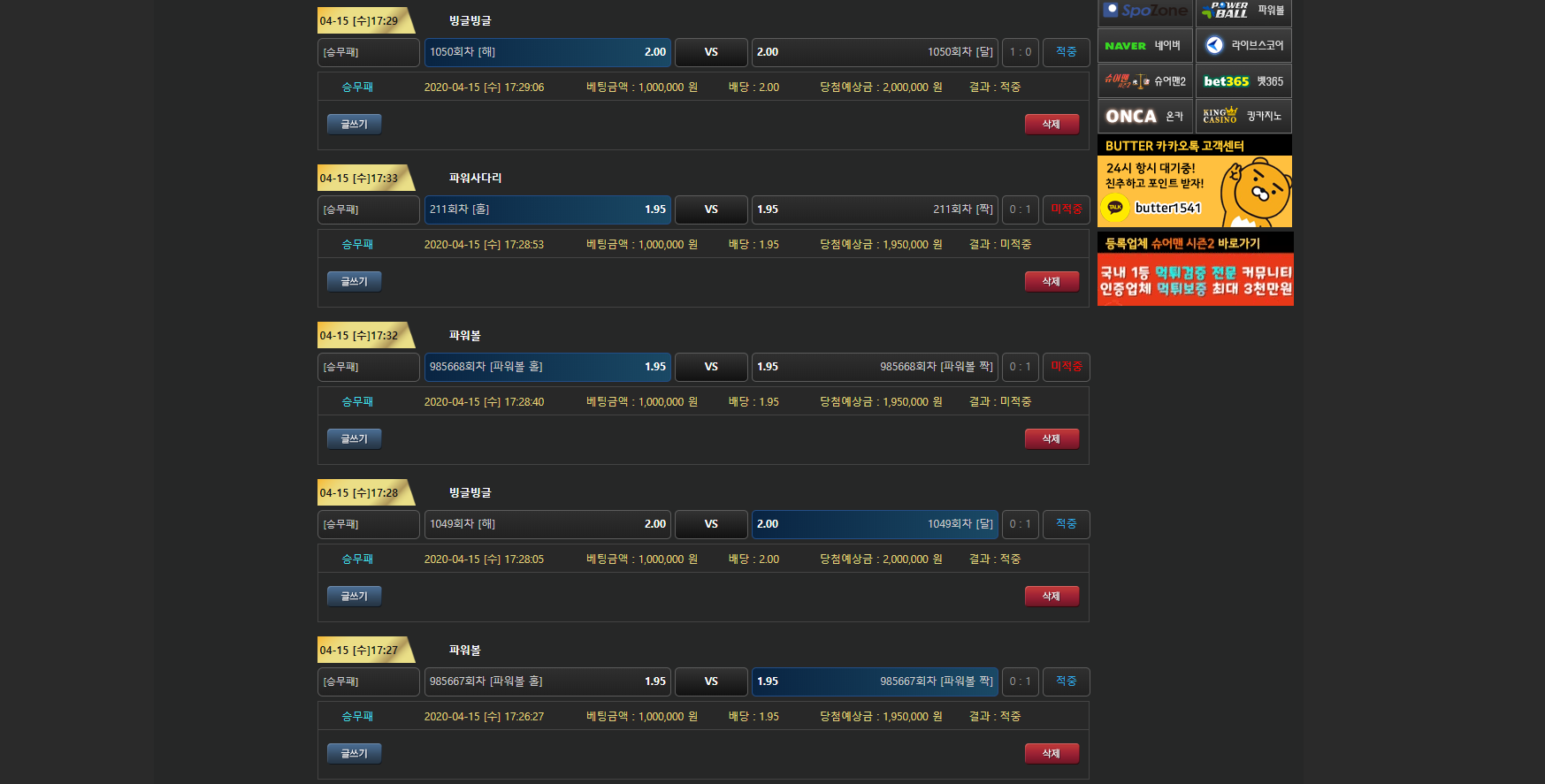Screen dimensions: 1545x784
Task: Select the 1050회차 [해] option
Action: (x=547, y=52)
